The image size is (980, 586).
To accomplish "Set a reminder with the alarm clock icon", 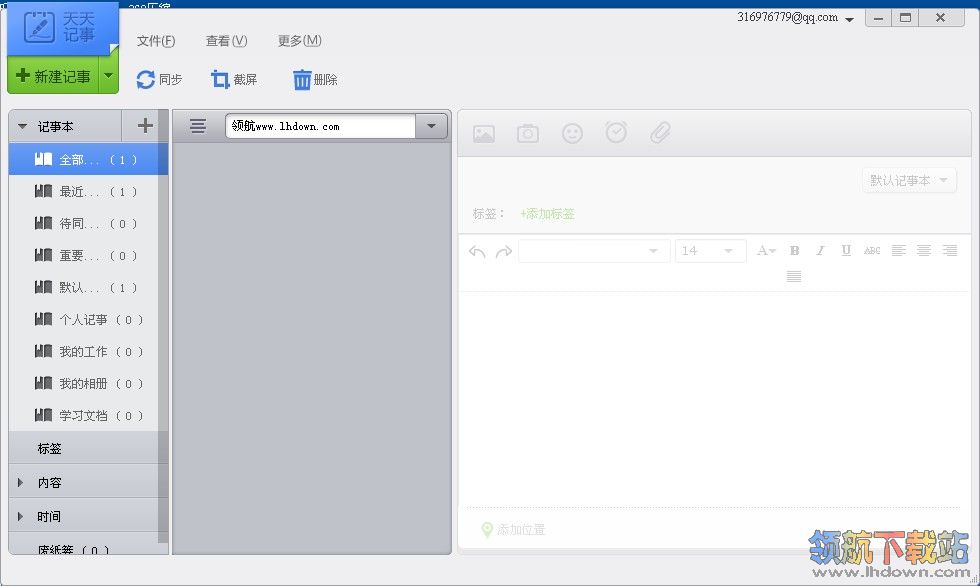I will [x=616, y=133].
